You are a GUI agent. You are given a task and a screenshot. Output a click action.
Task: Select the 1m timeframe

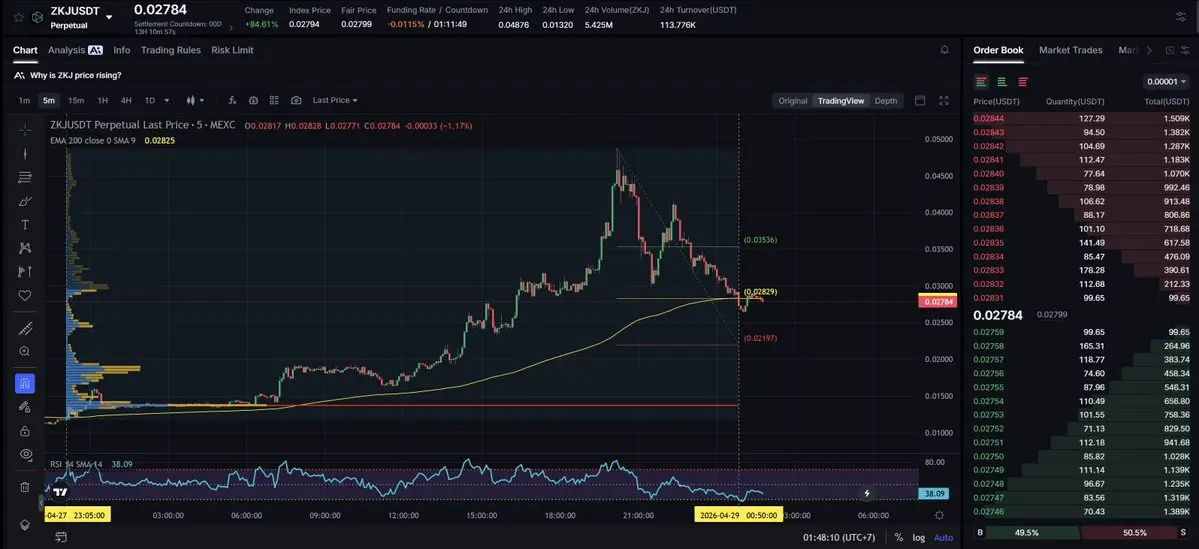tap(24, 100)
